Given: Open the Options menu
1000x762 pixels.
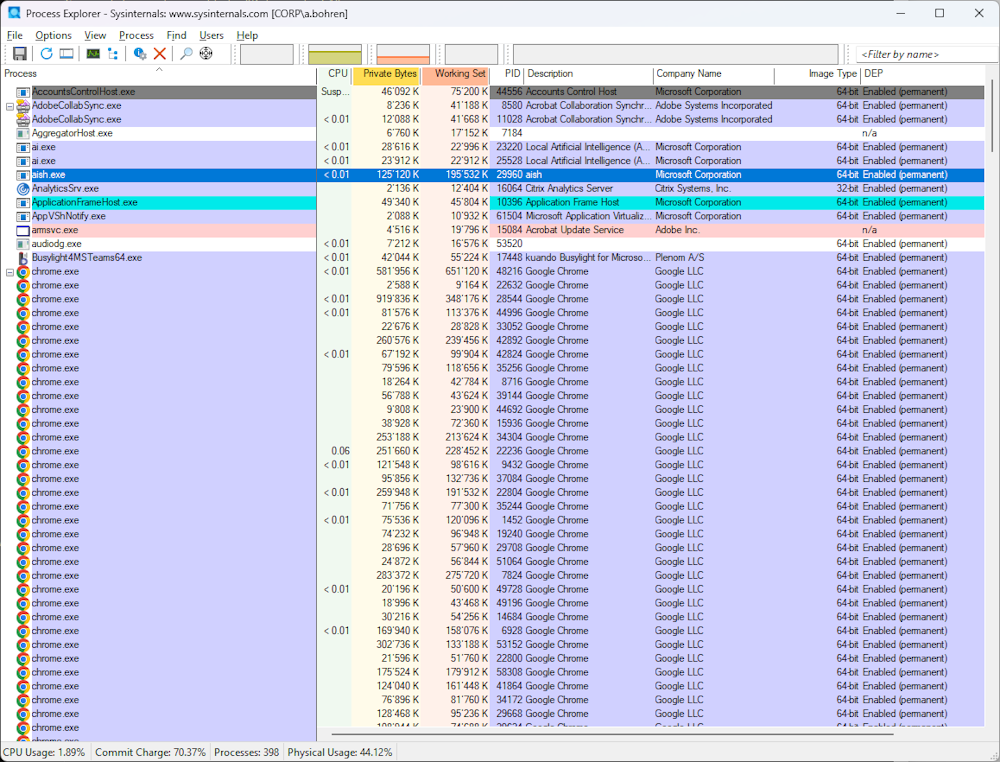Looking at the screenshot, I should pos(53,36).
